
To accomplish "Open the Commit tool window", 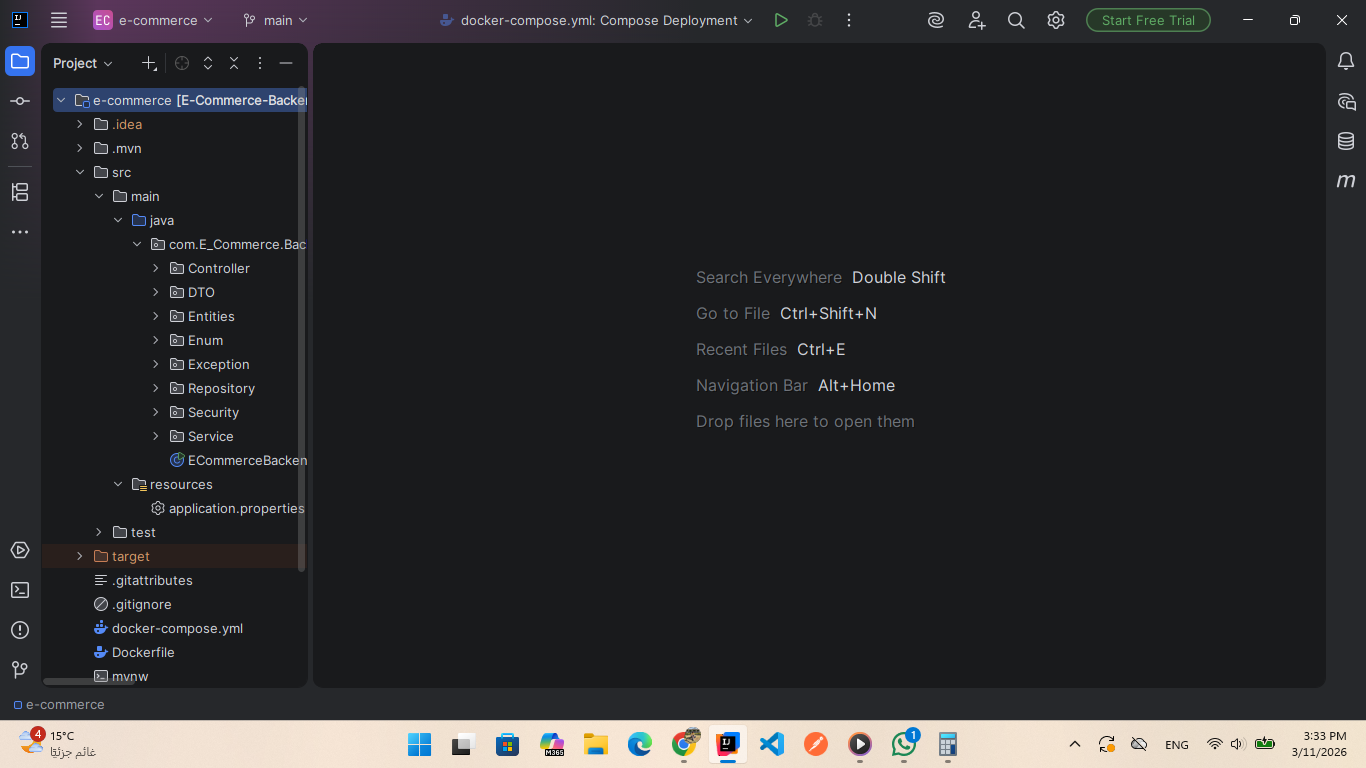I will 20,101.
